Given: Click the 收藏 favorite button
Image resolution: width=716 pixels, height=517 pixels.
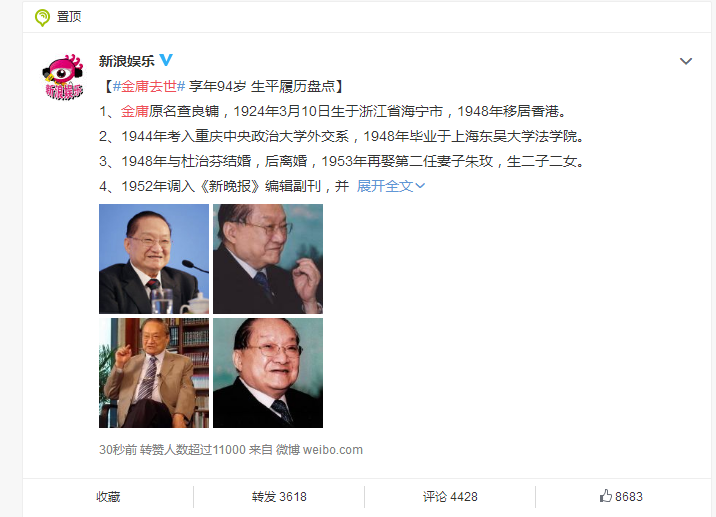Looking at the screenshot, I should point(108,496).
